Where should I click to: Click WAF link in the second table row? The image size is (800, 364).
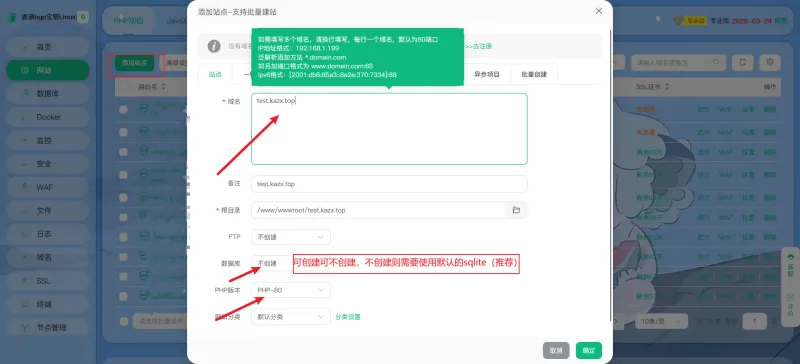click(726, 132)
